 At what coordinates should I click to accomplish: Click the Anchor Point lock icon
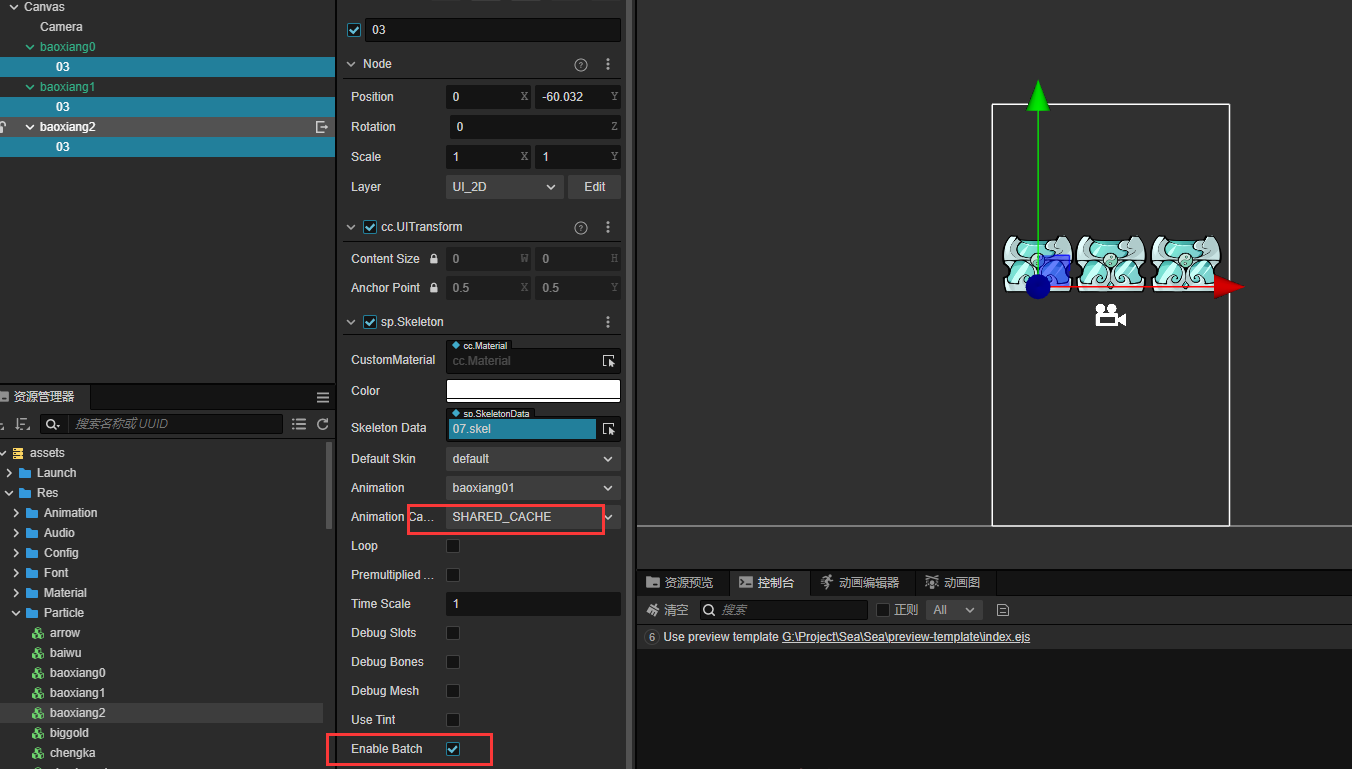(x=433, y=288)
